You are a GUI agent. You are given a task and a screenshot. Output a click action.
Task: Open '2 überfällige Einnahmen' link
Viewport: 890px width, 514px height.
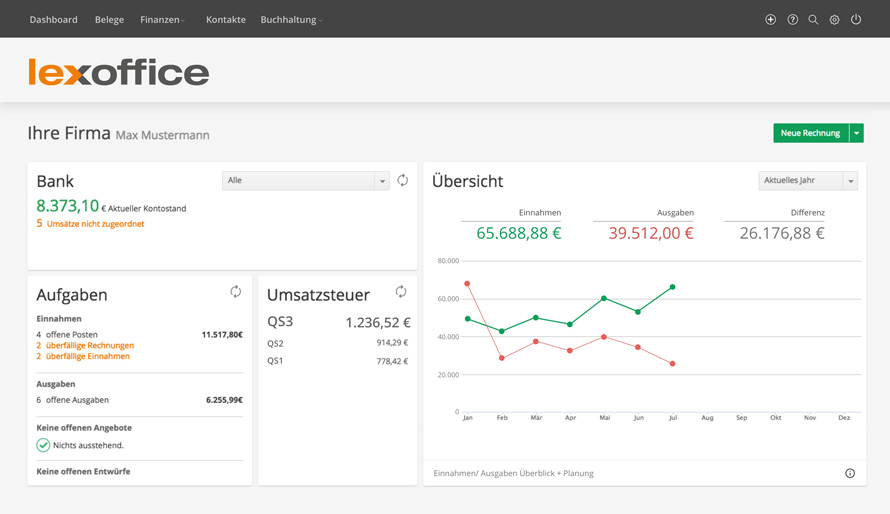pos(83,356)
